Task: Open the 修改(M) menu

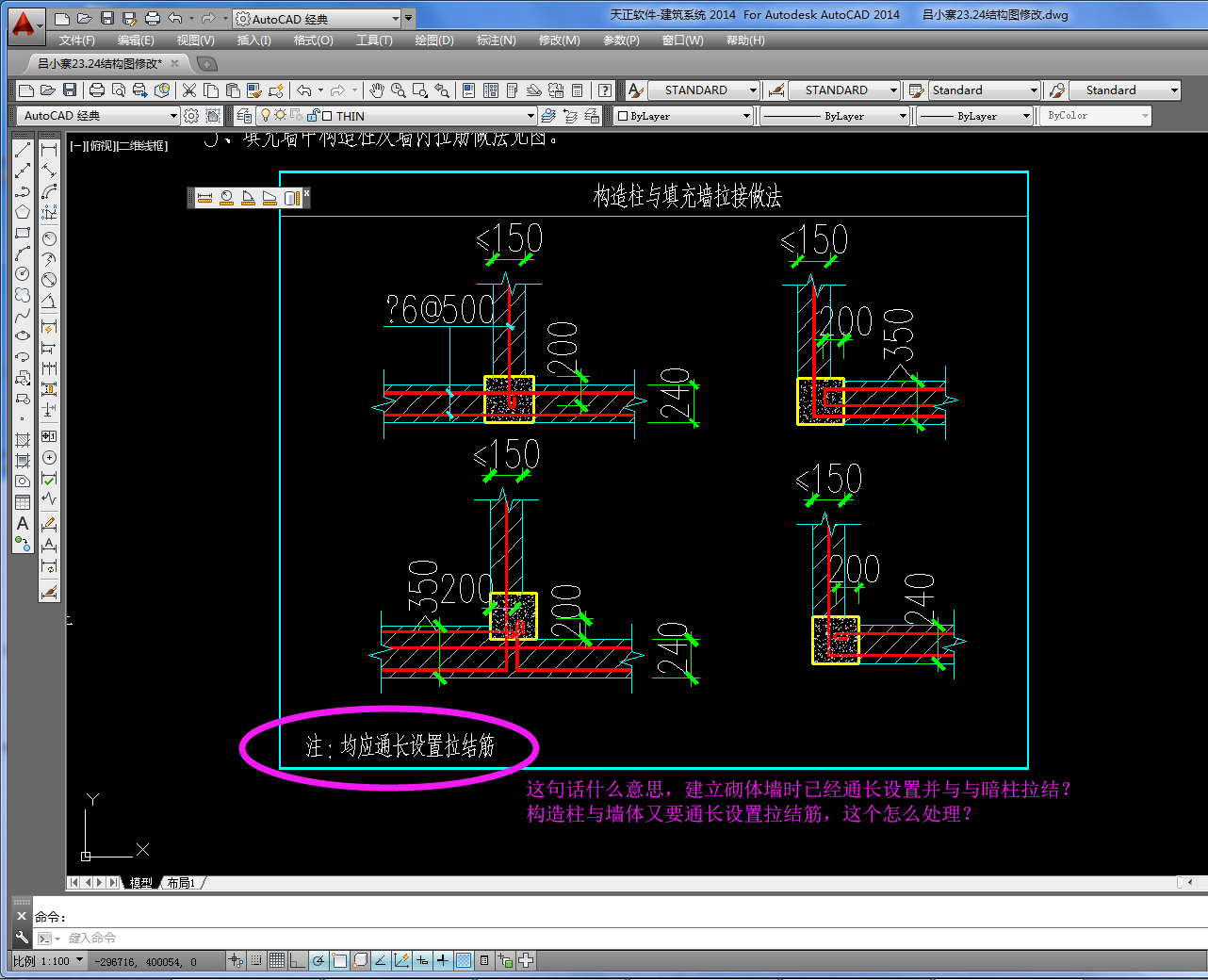Action: click(x=559, y=41)
